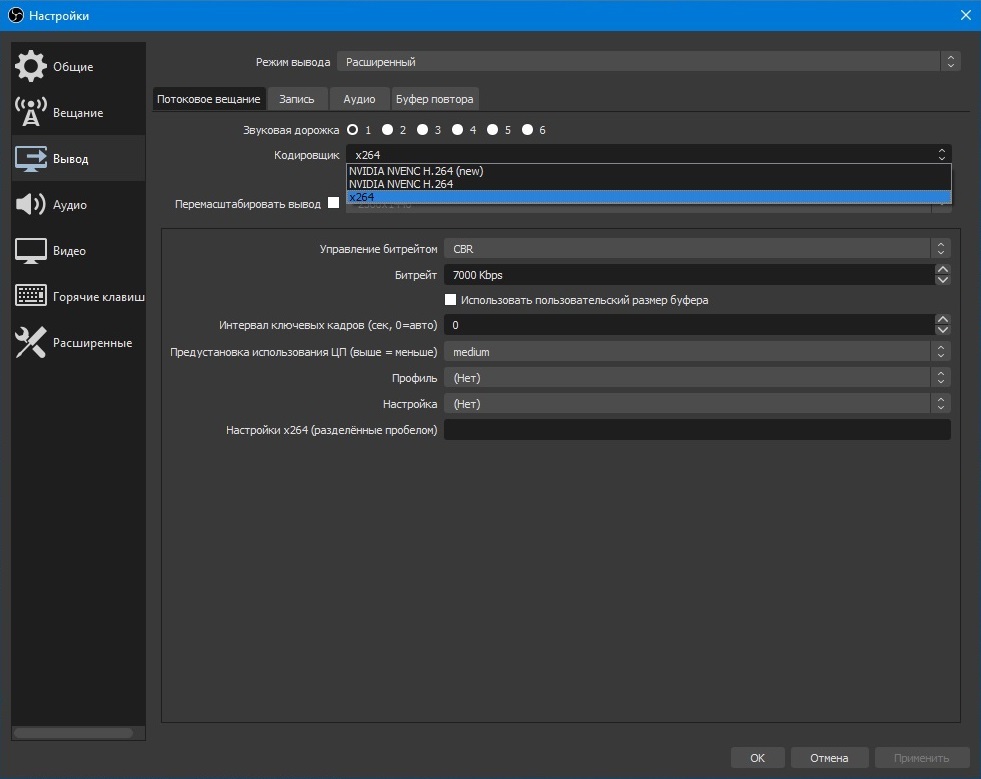Focus the Настройки x264 options text field
Screen dimensions: 981x779
point(697,430)
